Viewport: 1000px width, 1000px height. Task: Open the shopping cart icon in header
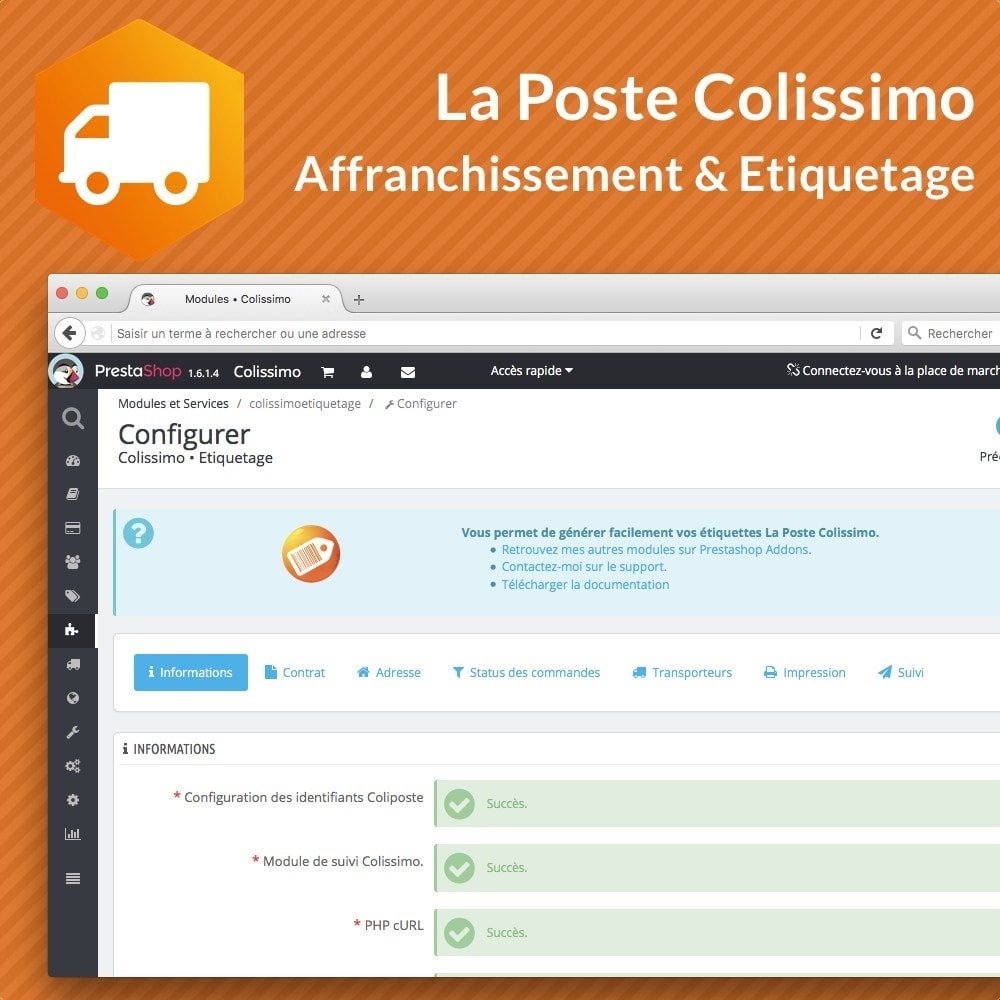pyautogui.click(x=328, y=372)
